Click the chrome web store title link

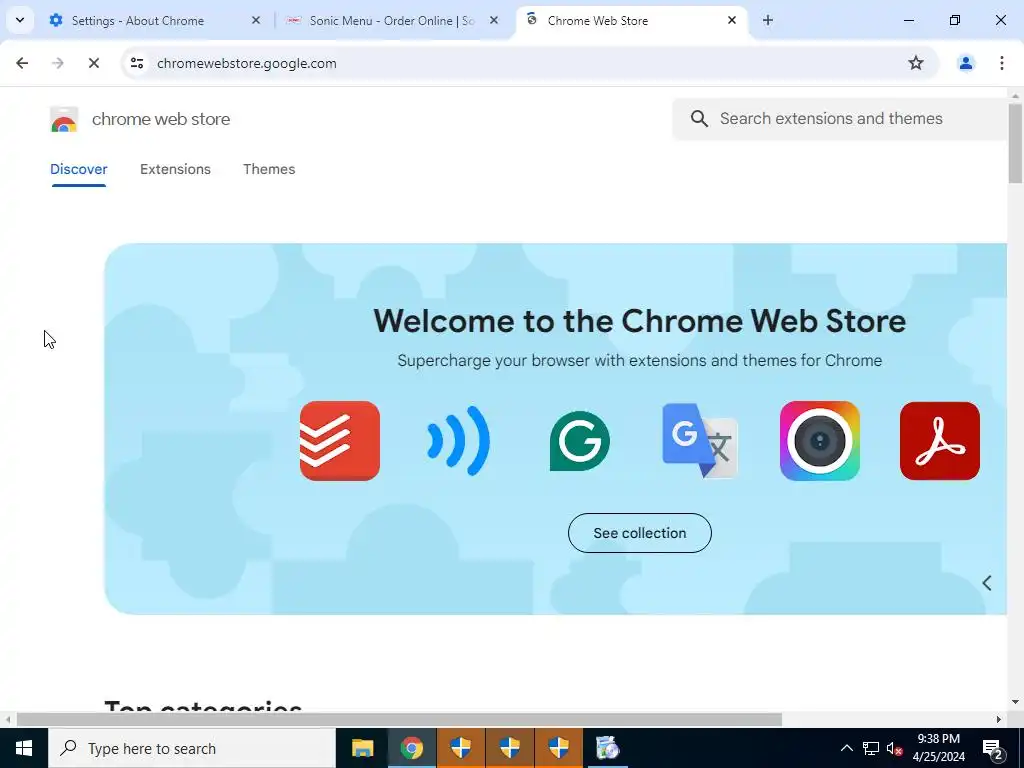click(x=161, y=119)
